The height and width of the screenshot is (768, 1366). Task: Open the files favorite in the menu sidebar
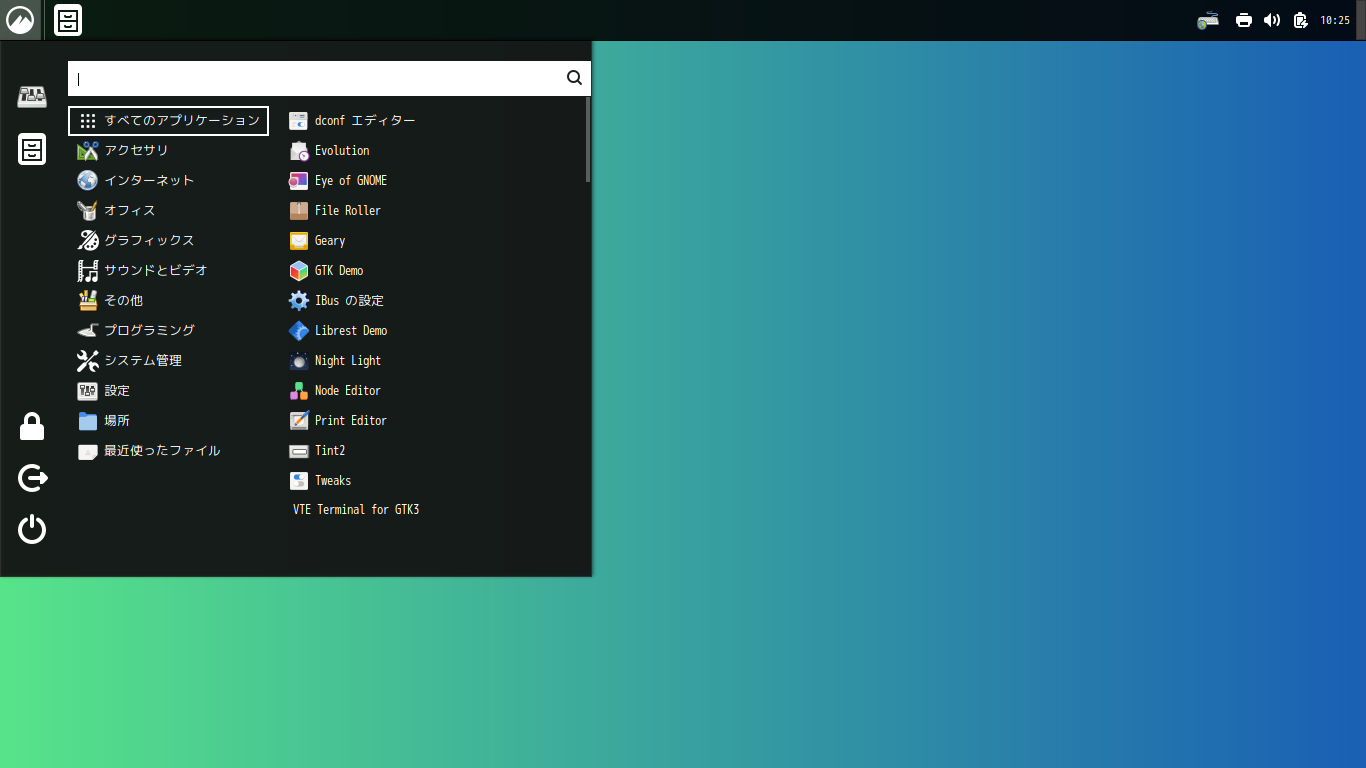click(32, 149)
